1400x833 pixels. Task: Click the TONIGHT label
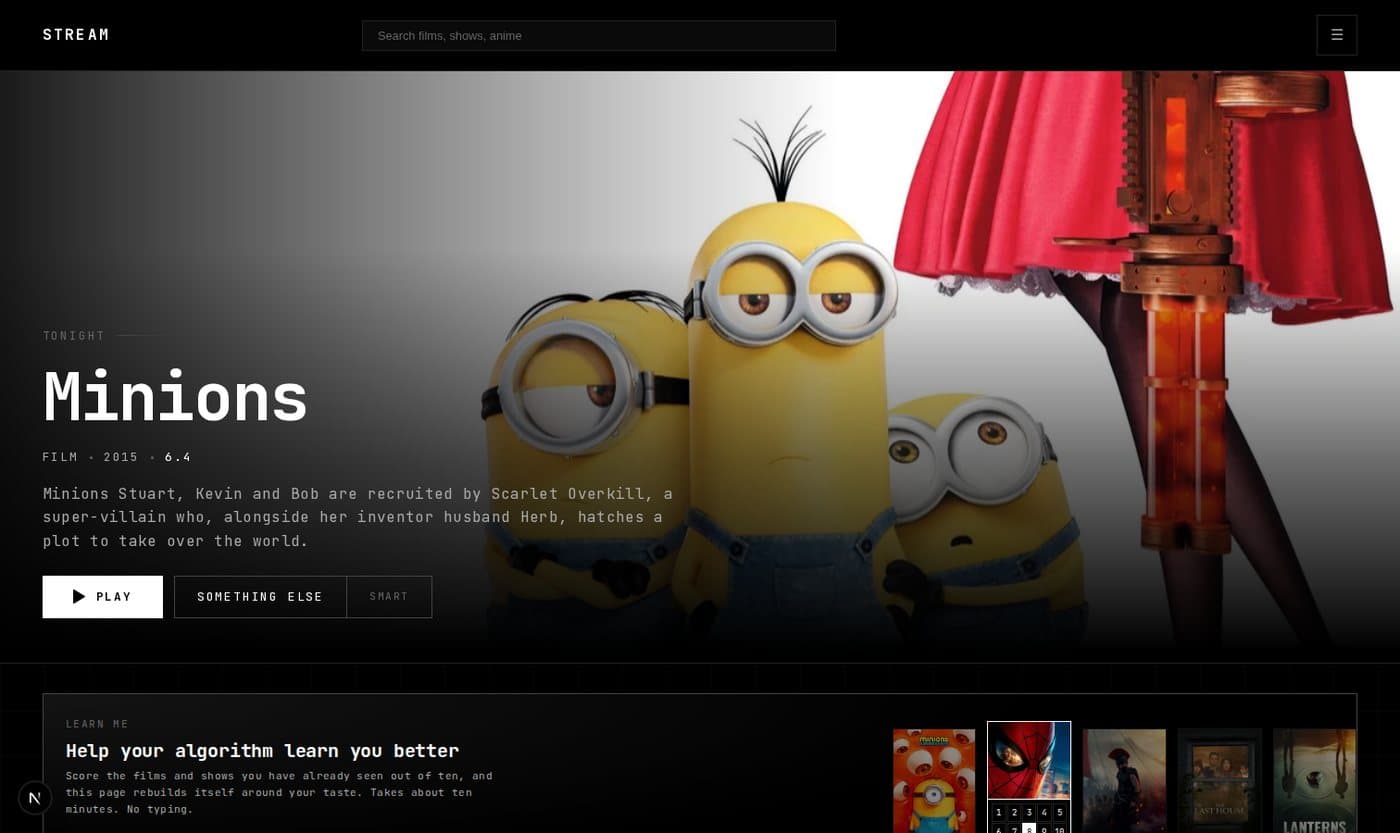pos(74,336)
